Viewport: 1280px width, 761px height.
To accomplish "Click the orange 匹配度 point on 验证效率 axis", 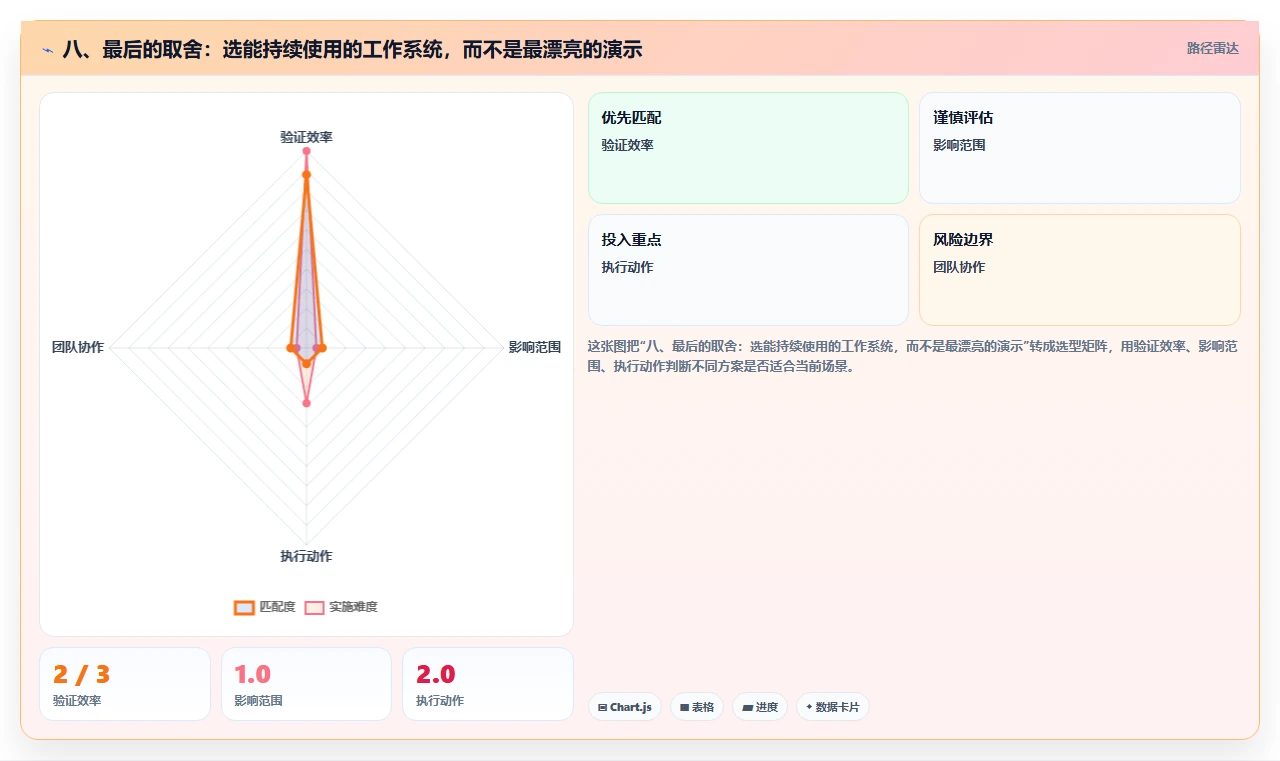I will 306,174.
